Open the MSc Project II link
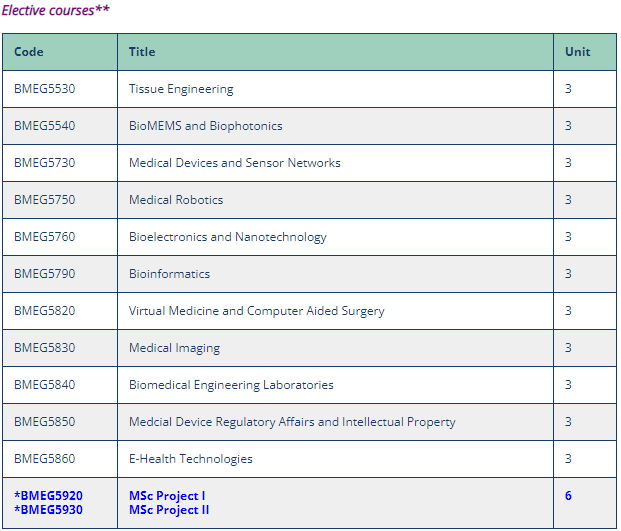 click(x=169, y=510)
